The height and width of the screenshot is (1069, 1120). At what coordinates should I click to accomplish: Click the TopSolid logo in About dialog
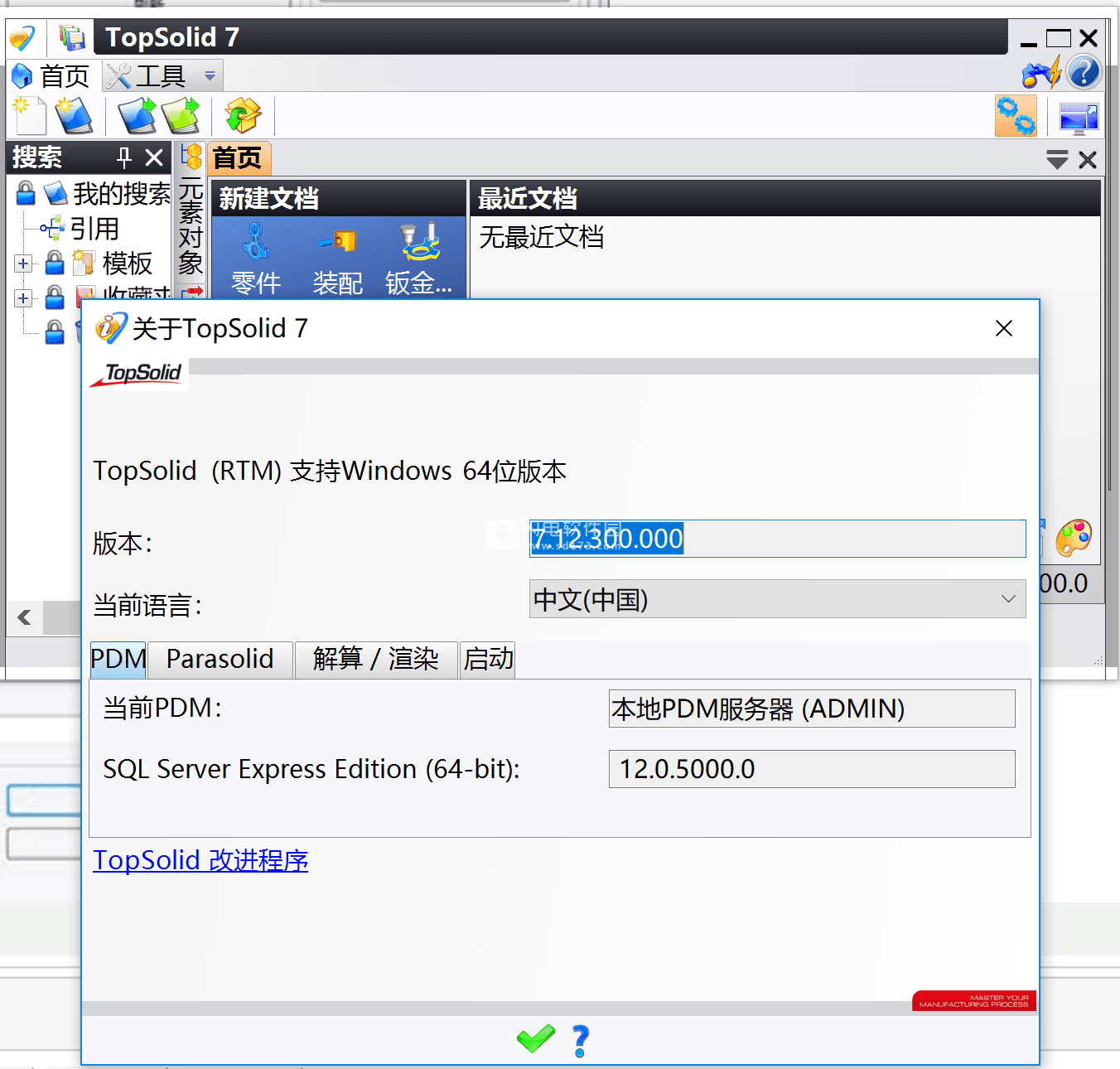coord(139,374)
